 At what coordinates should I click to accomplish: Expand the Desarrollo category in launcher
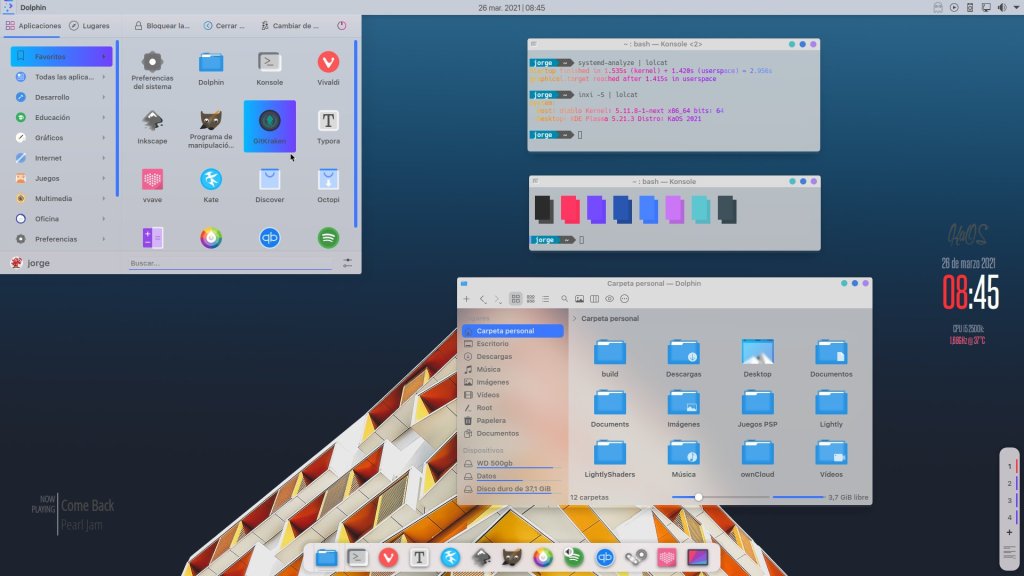60,97
